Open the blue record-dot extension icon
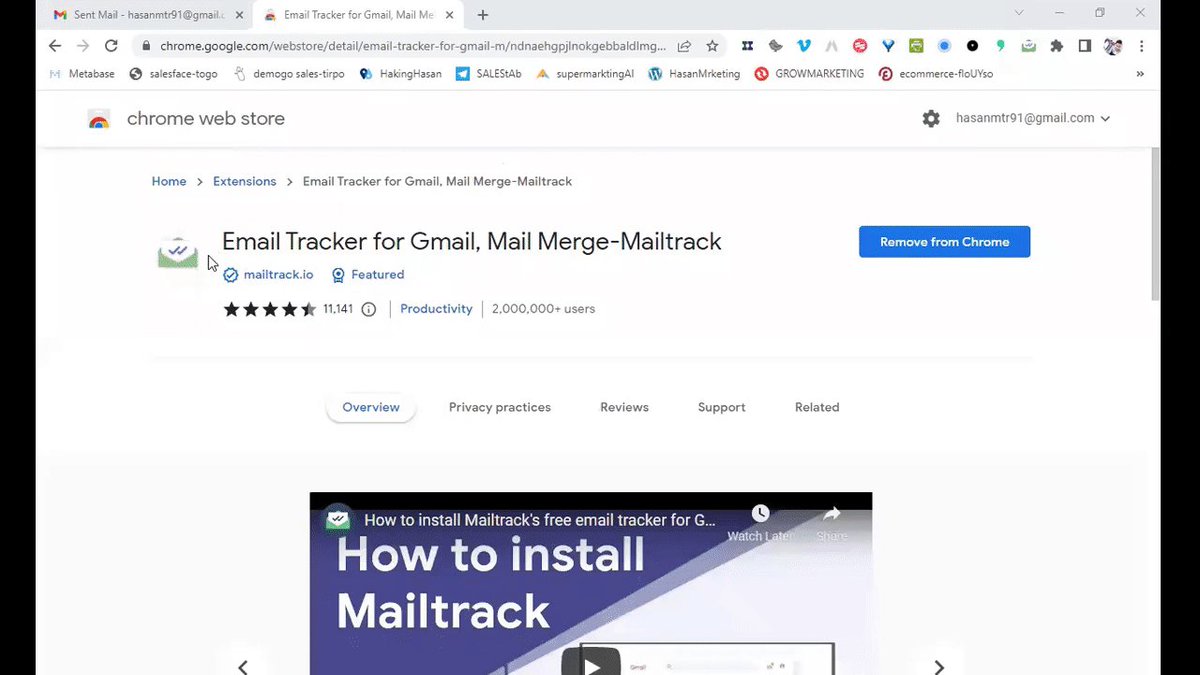Screen dimensions: 1200x675 [944, 46]
